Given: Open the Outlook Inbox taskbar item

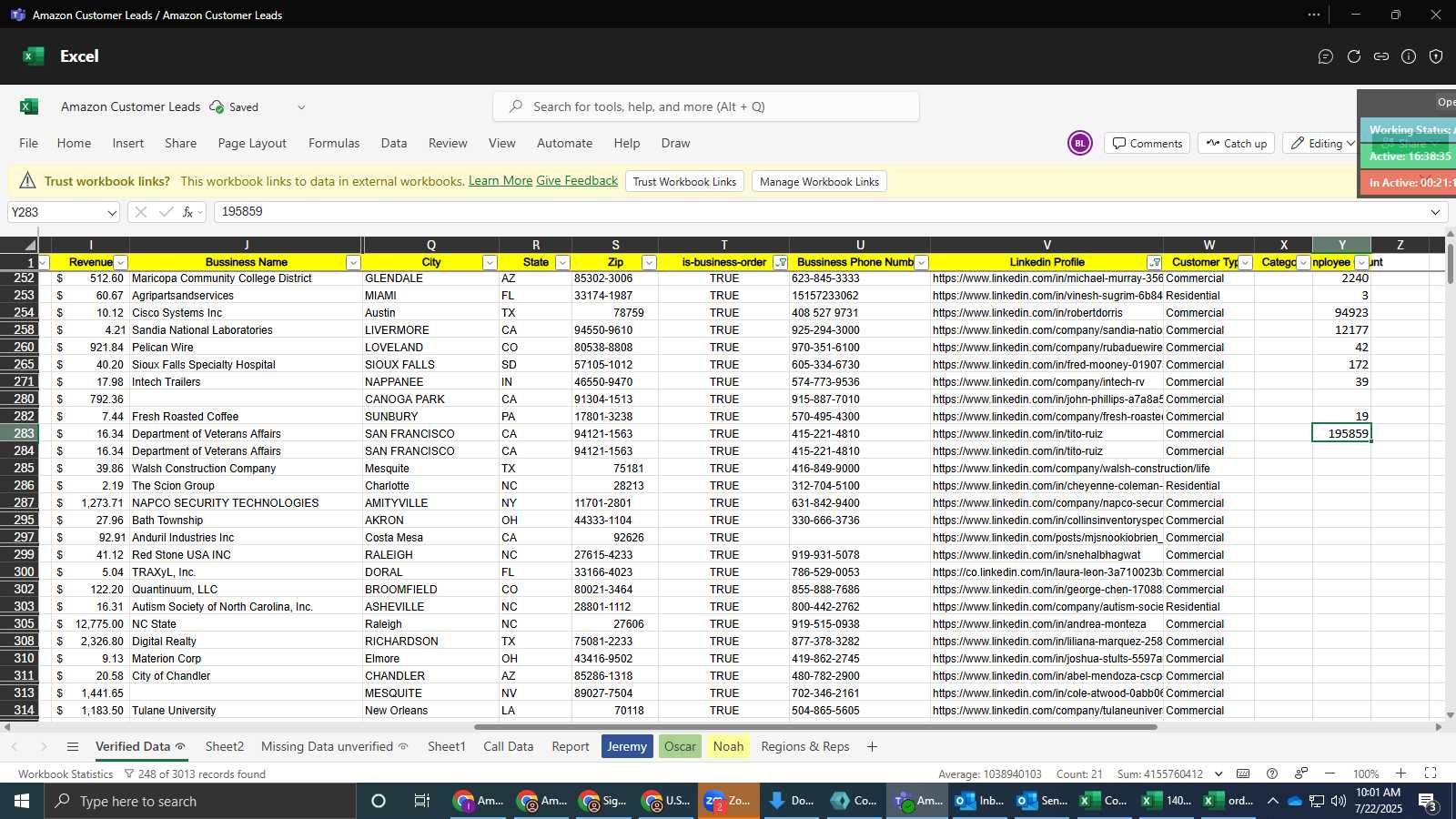Looking at the screenshot, I should pyautogui.click(x=979, y=801).
